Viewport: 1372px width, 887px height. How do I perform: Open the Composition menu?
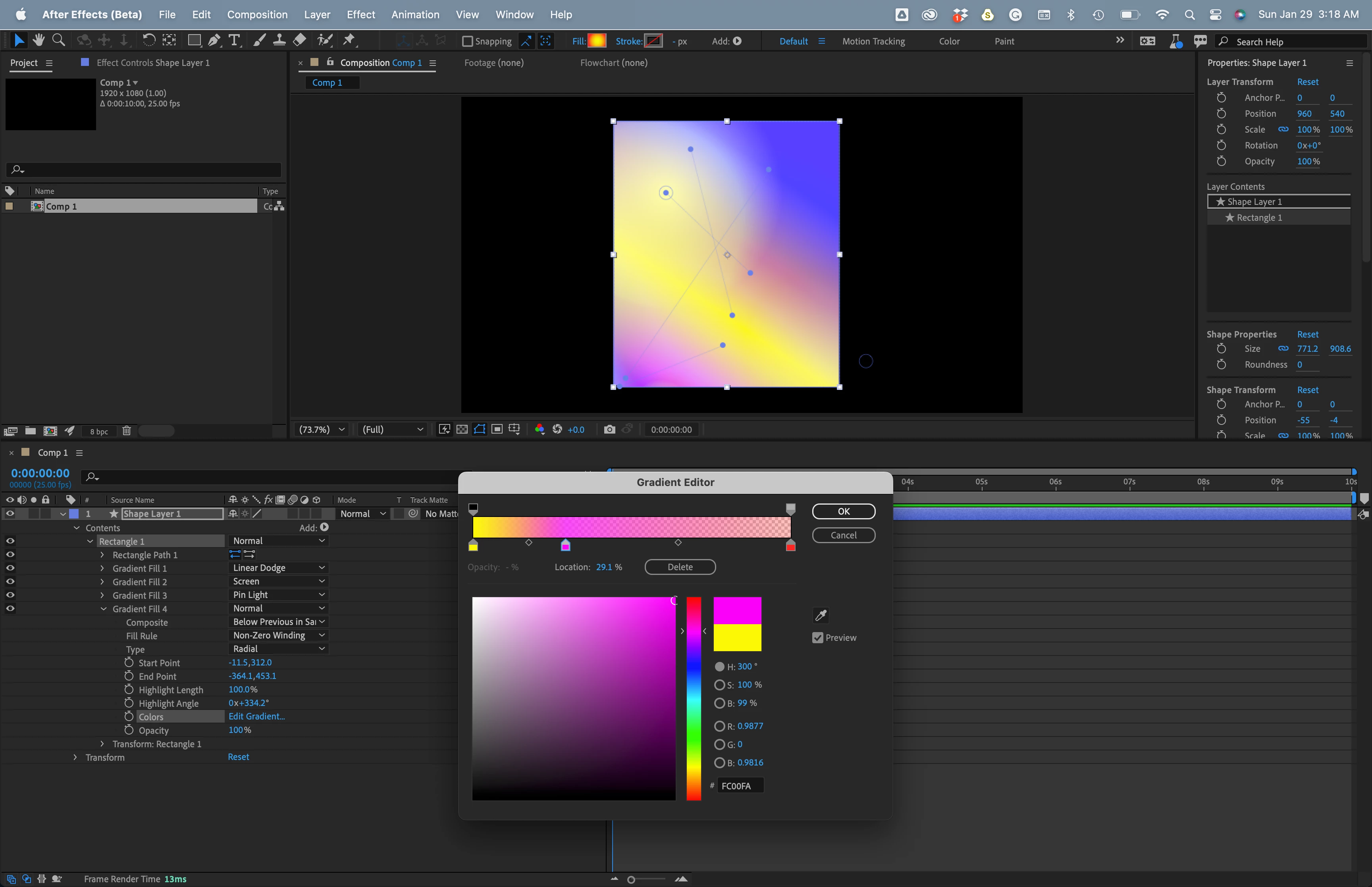point(257,14)
